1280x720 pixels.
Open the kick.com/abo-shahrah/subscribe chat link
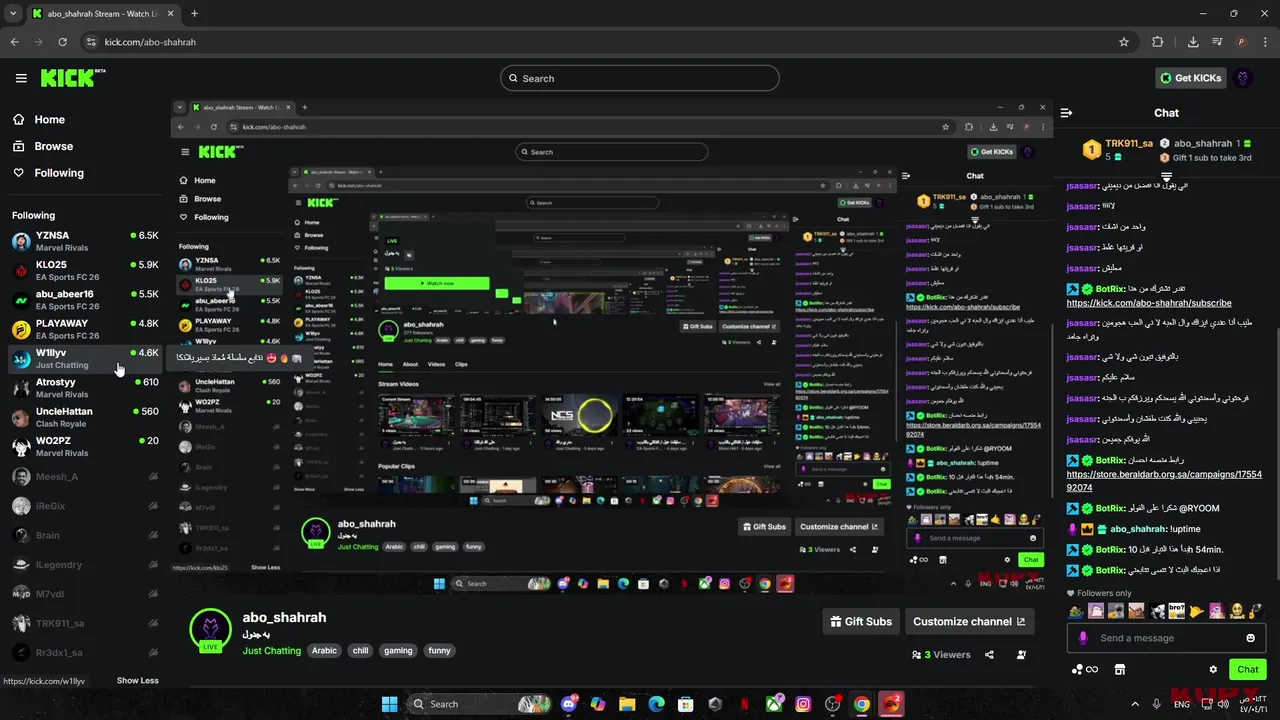click(1149, 303)
